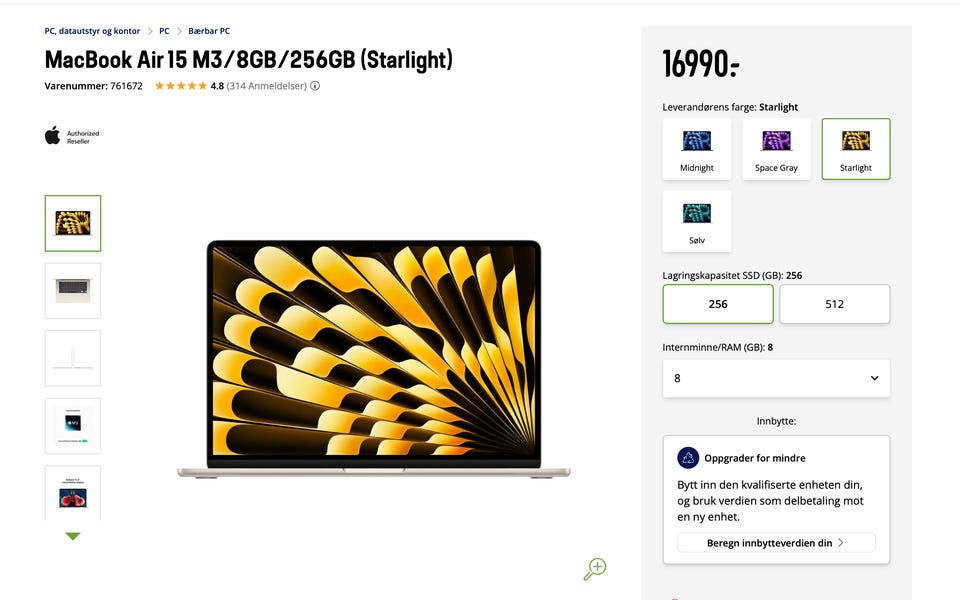
Task: Click the Apple Authorized Reseller logo
Action: pyautogui.click(x=72, y=136)
